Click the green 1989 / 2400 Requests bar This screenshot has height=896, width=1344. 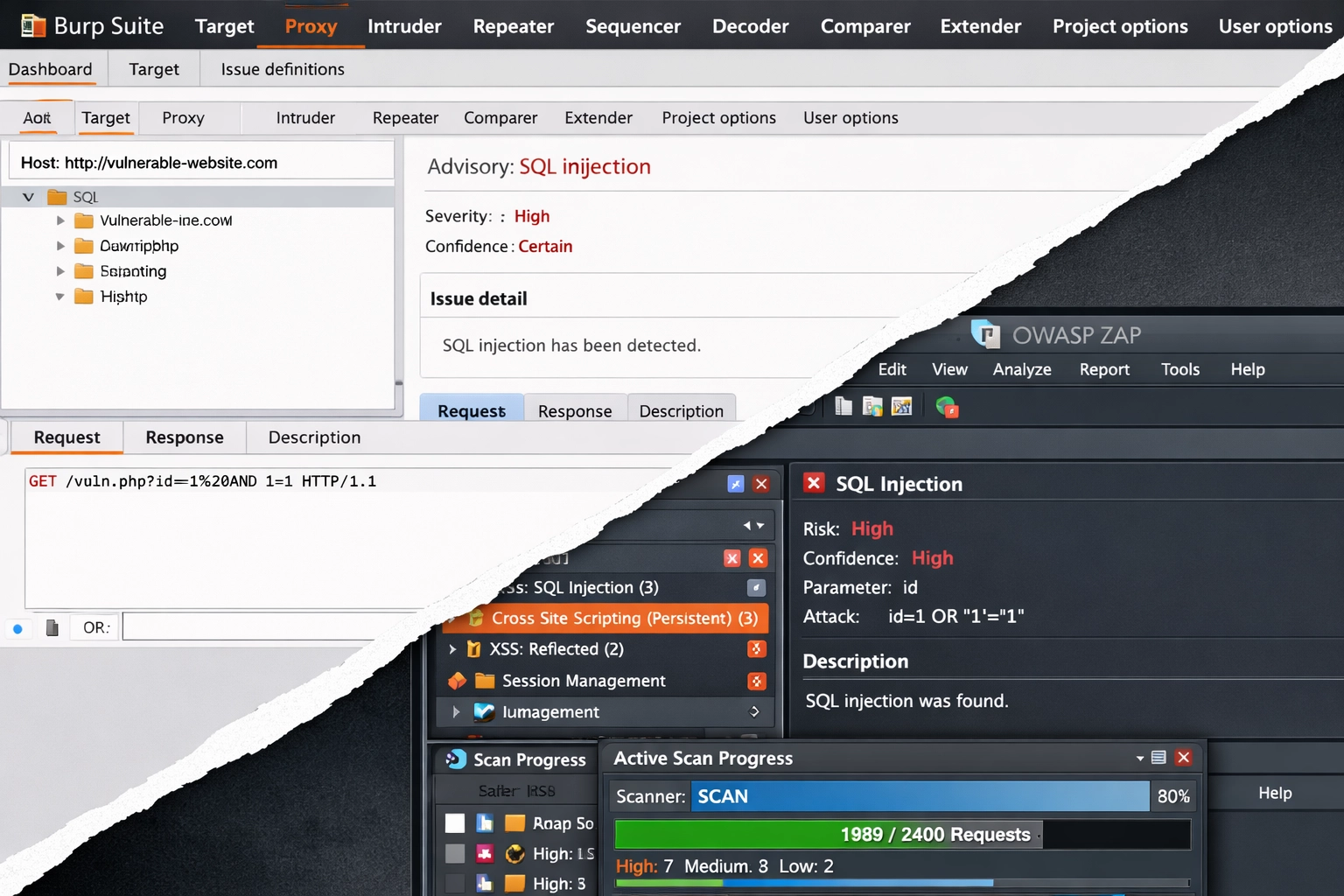829,835
